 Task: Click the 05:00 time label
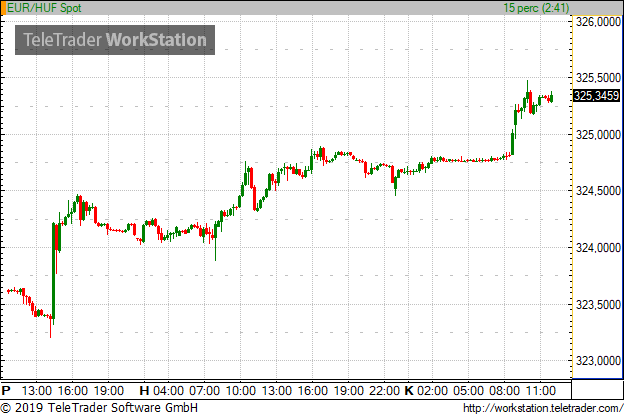pos(468,390)
